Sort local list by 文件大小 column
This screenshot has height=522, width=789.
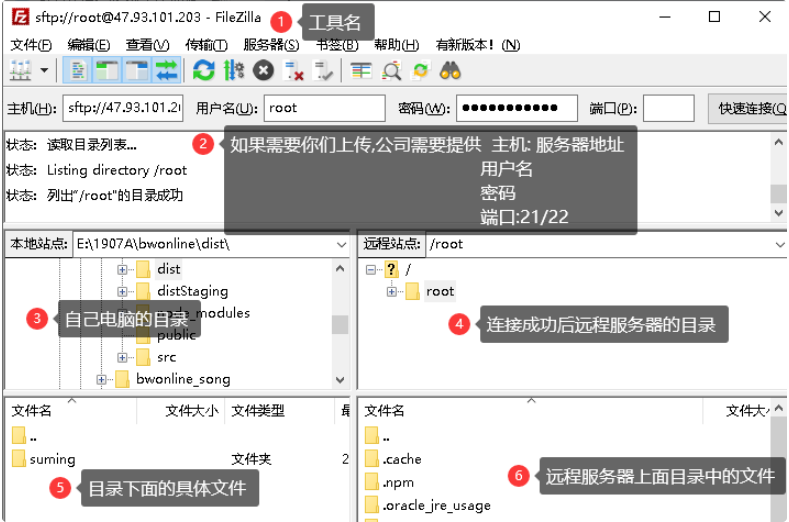(192, 411)
